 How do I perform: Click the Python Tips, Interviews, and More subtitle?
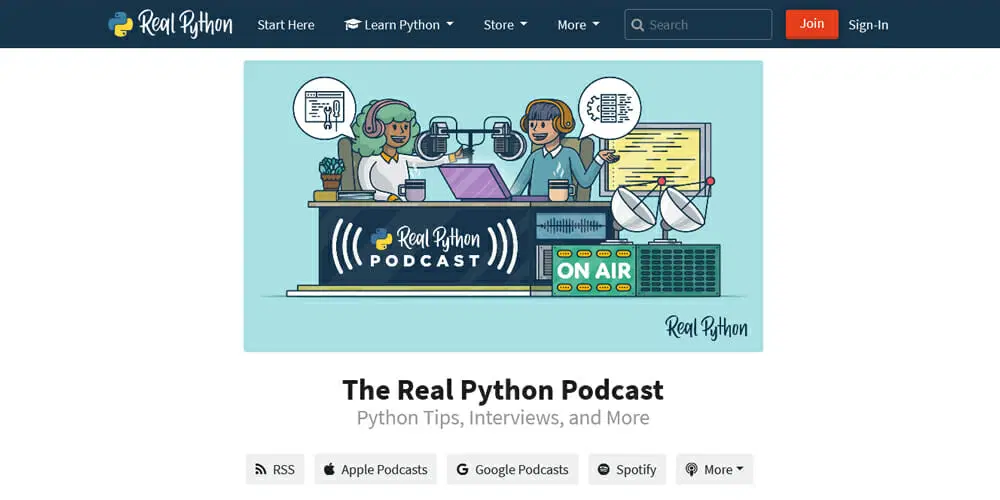(503, 418)
